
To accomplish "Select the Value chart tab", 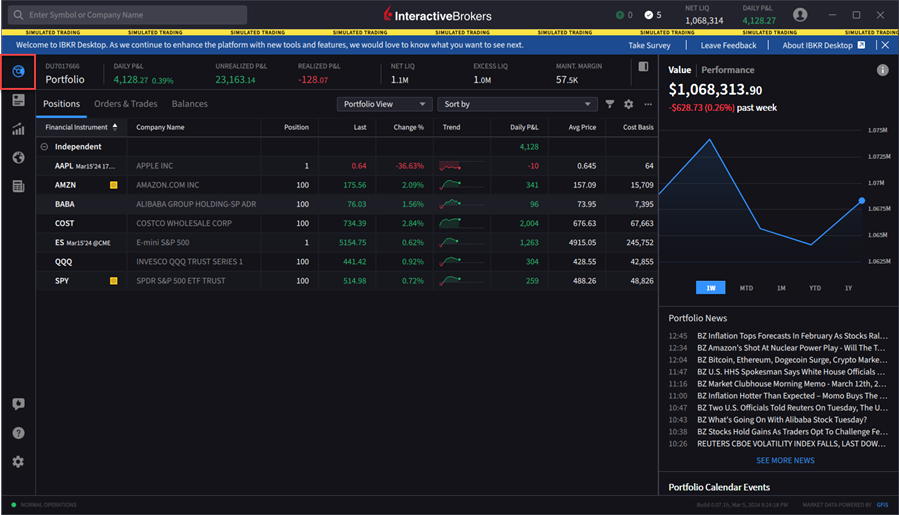I will (679, 70).
